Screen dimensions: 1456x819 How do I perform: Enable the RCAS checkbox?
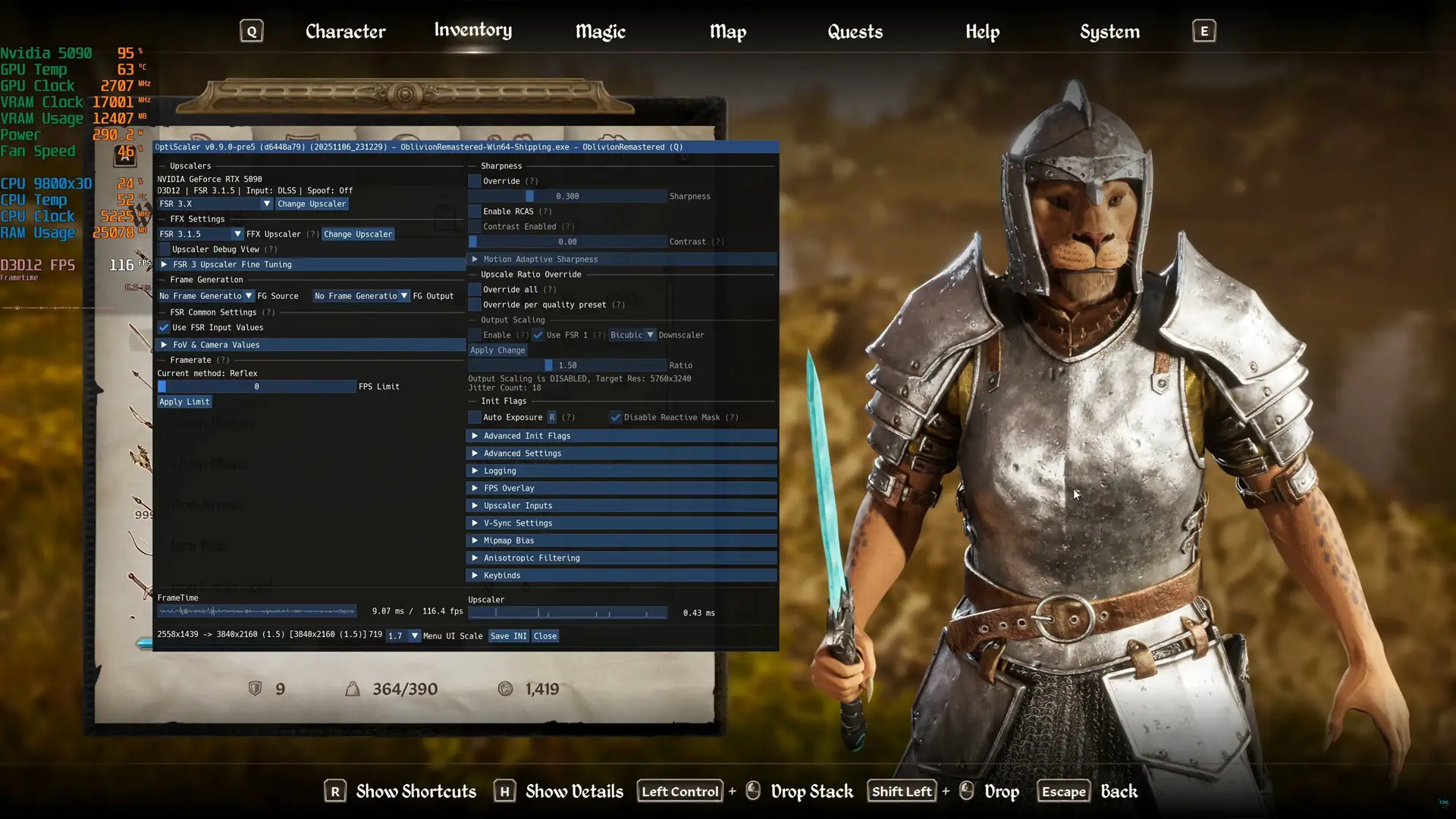tap(475, 212)
